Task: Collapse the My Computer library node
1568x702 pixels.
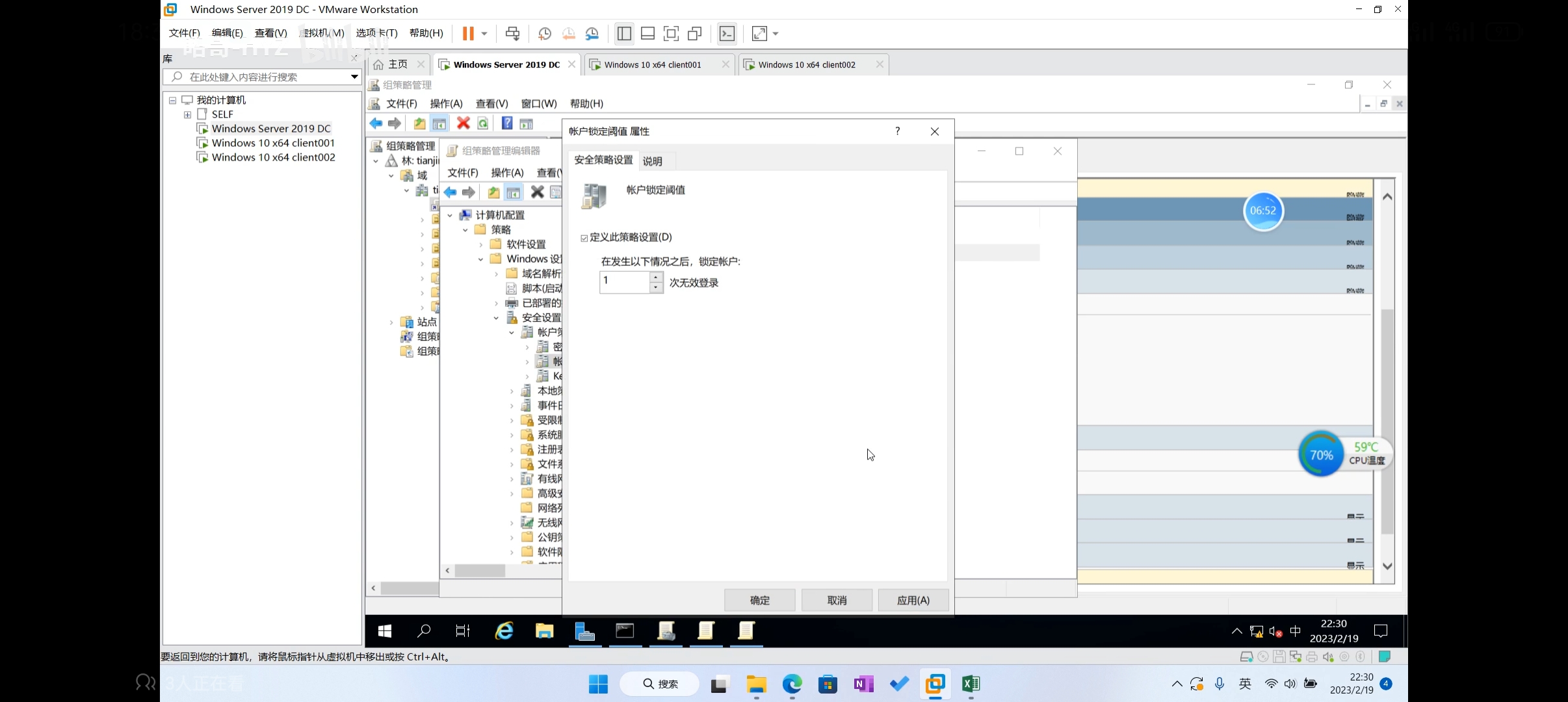Action: (x=172, y=100)
